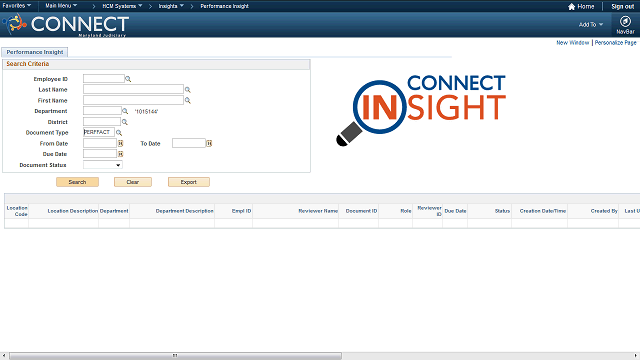The width and height of the screenshot is (640, 360).
Task: Sort by Document ID column header
Action: [361, 211]
